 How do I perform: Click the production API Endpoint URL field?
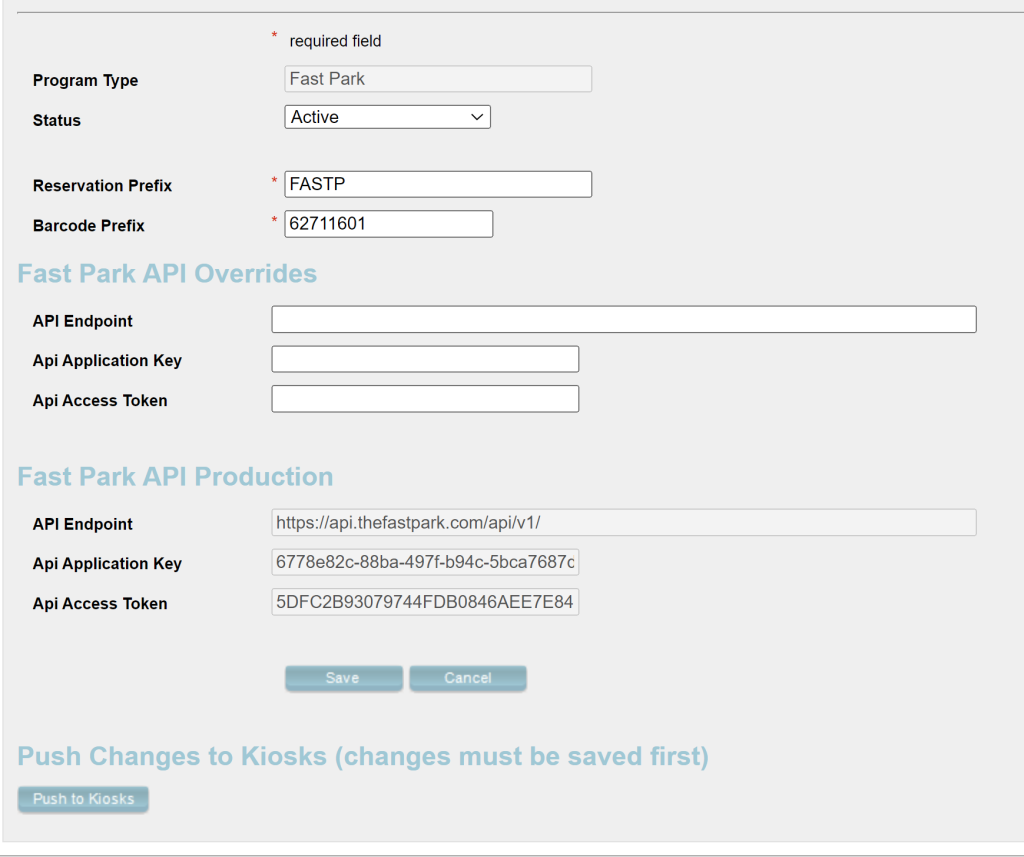[624, 523]
